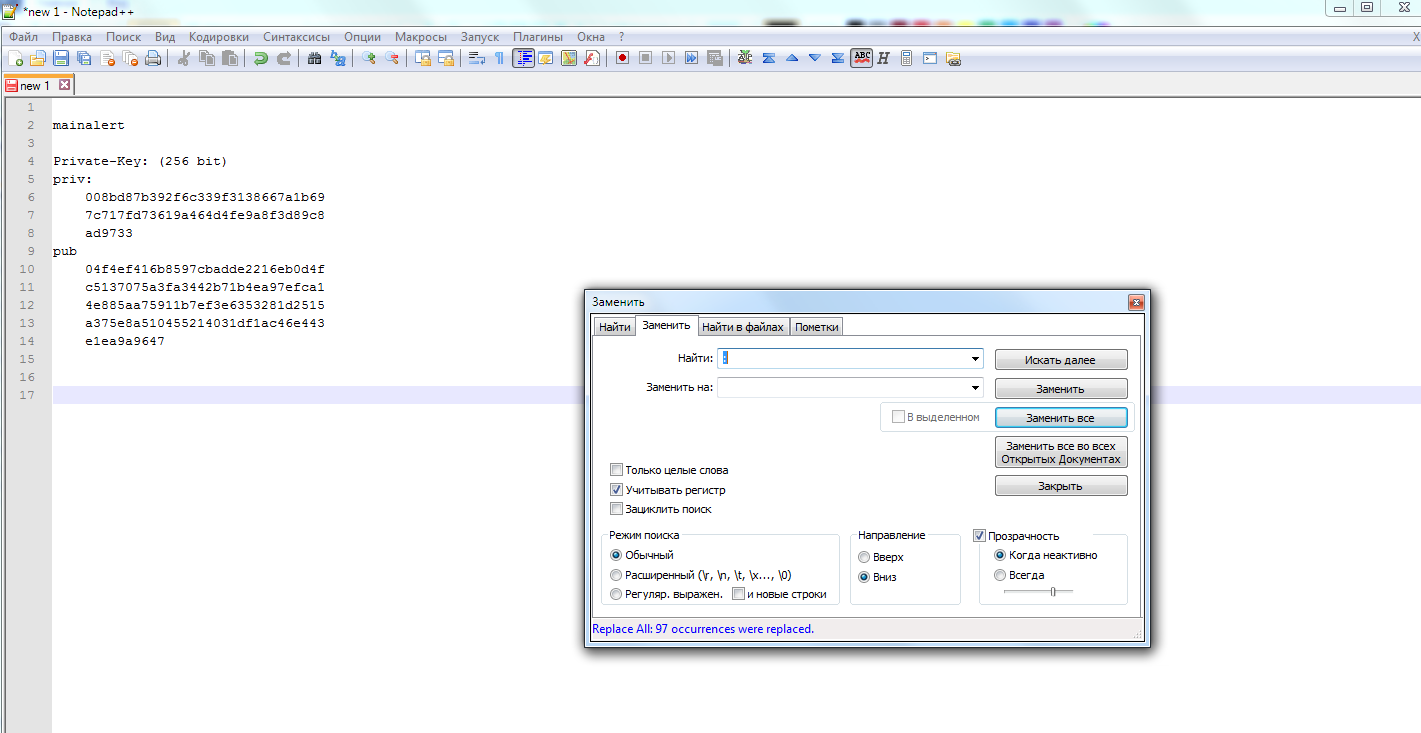This screenshot has height=733, width=1421.
Task: Open the Плагины menu
Action: point(538,37)
